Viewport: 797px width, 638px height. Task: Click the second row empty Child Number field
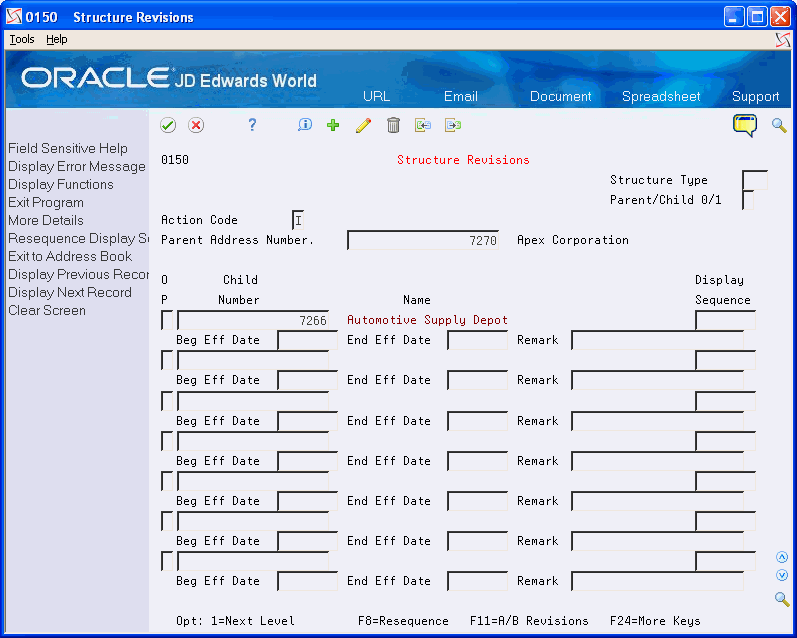pos(253,360)
